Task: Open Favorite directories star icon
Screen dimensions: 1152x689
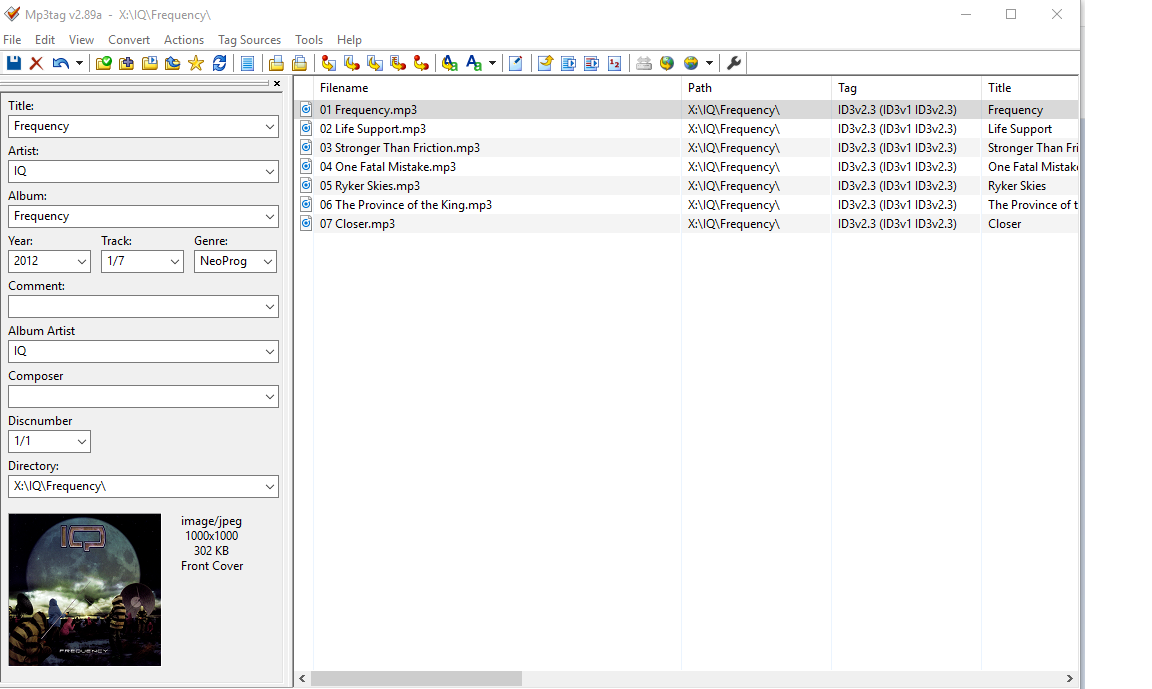Action: [x=196, y=63]
